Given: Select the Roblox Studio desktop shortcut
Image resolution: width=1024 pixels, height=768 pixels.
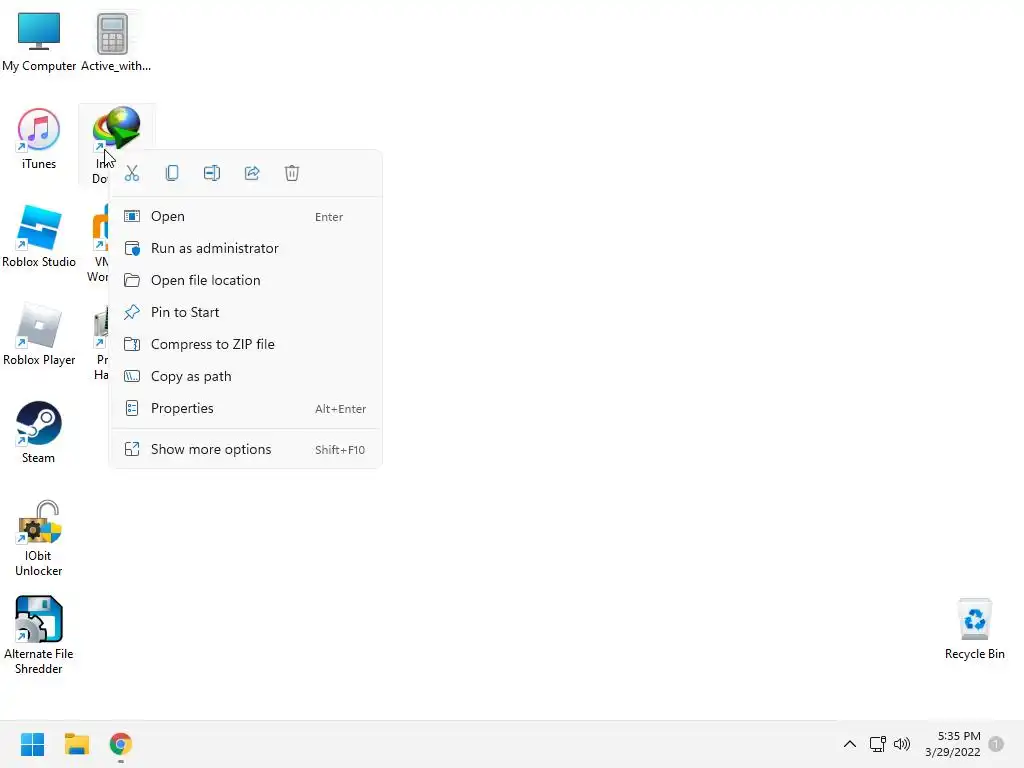Looking at the screenshot, I should pyautogui.click(x=39, y=236).
